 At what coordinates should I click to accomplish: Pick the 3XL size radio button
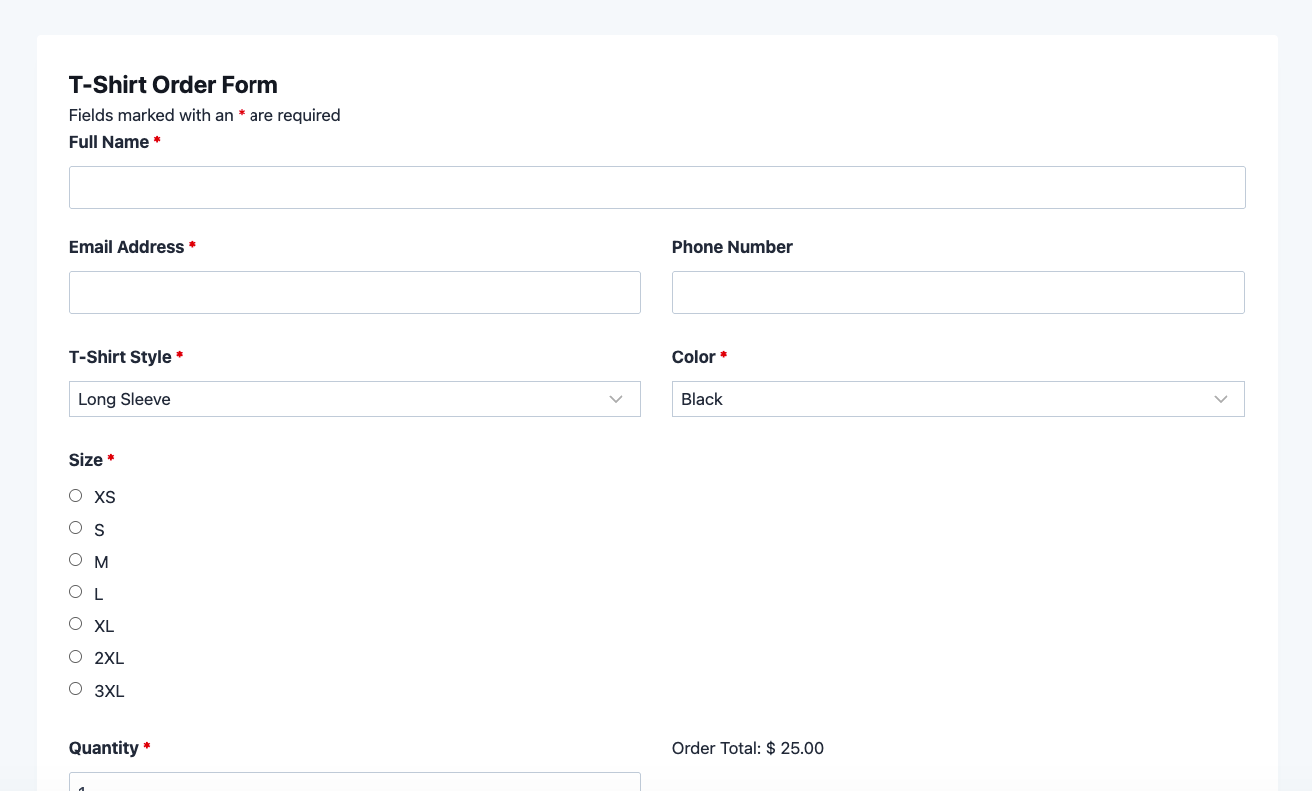pos(76,689)
